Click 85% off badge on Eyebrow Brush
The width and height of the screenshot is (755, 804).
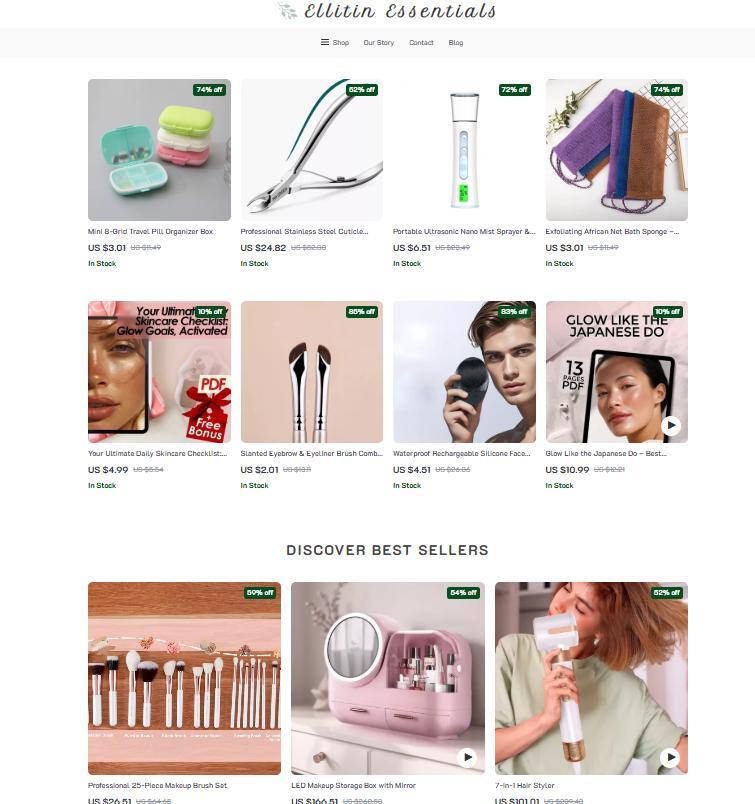362,312
